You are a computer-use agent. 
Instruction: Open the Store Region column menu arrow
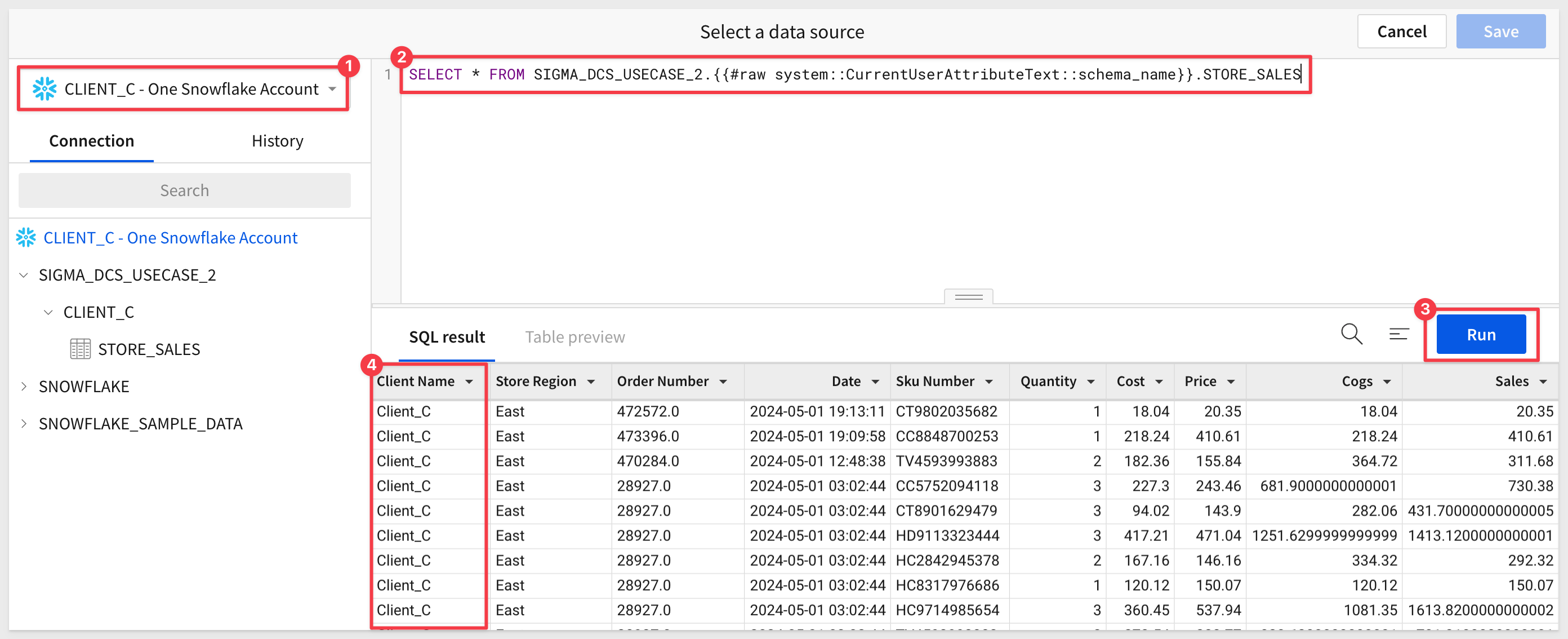coord(590,381)
